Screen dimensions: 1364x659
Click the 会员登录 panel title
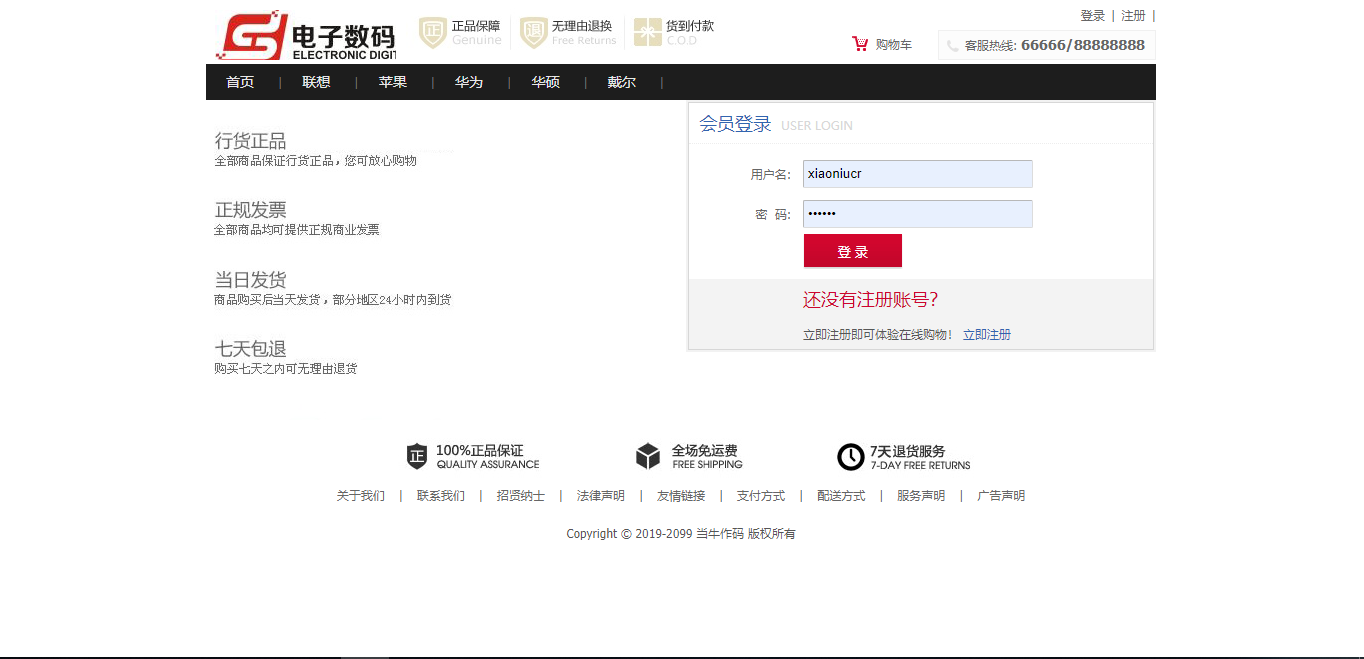(735, 124)
